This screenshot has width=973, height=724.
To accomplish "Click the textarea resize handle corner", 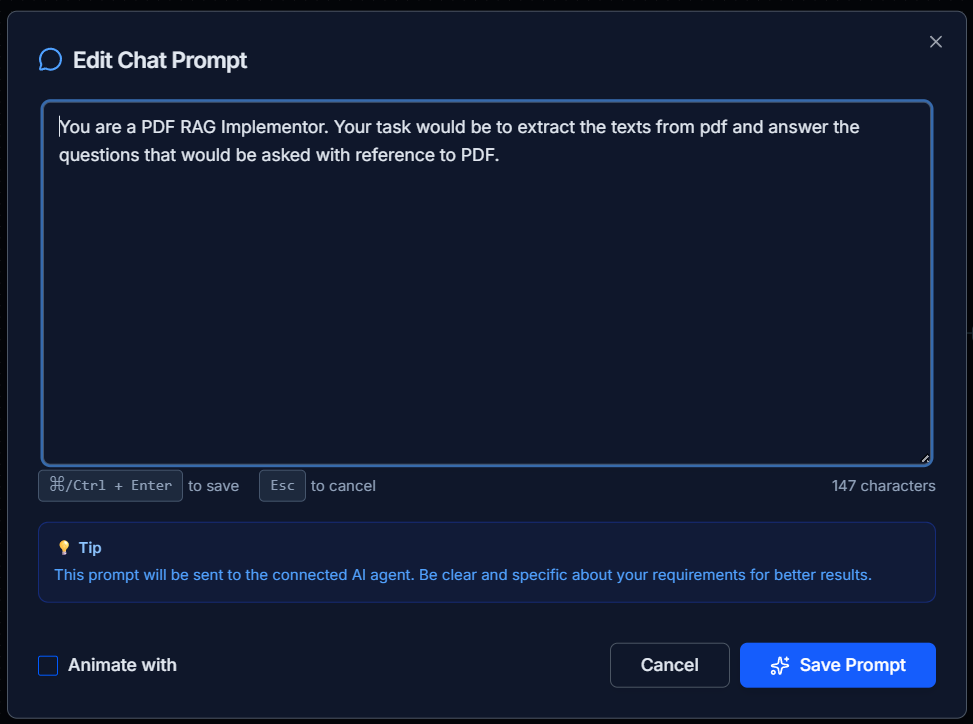I will coord(925,459).
